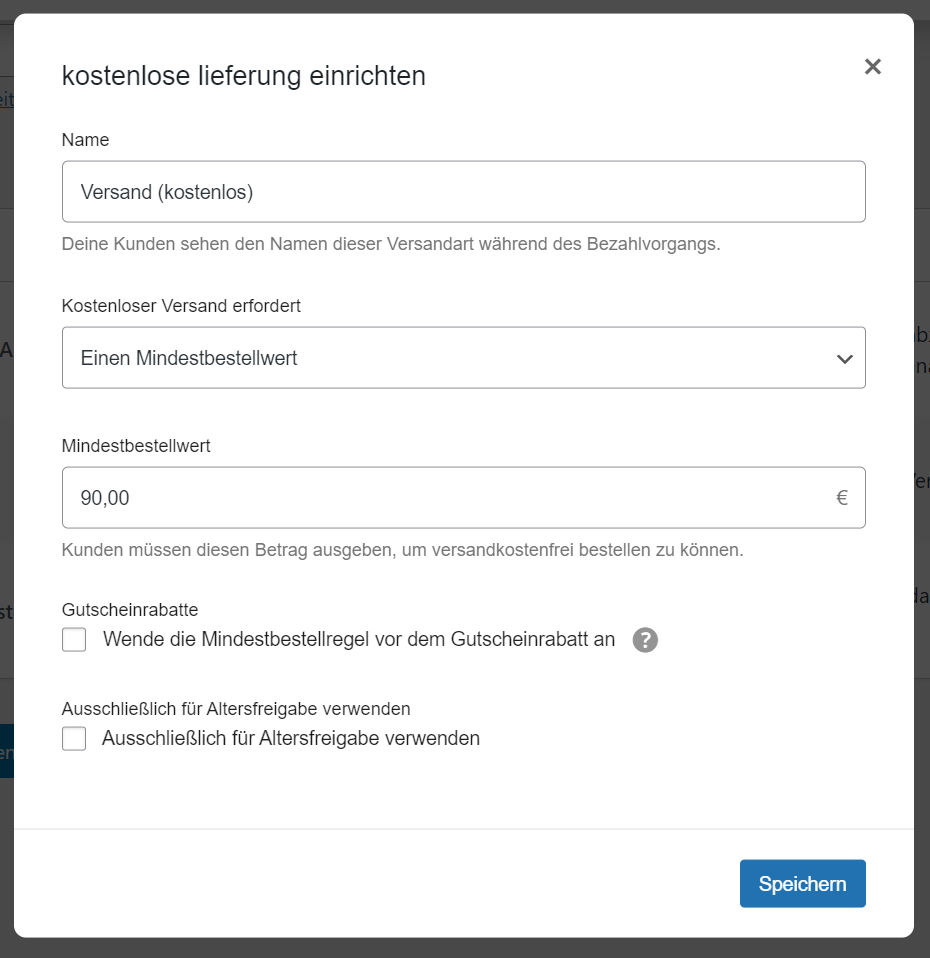
Task: Click the 'Kostenloser Versand erfordert' field label
Action: (181, 306)
